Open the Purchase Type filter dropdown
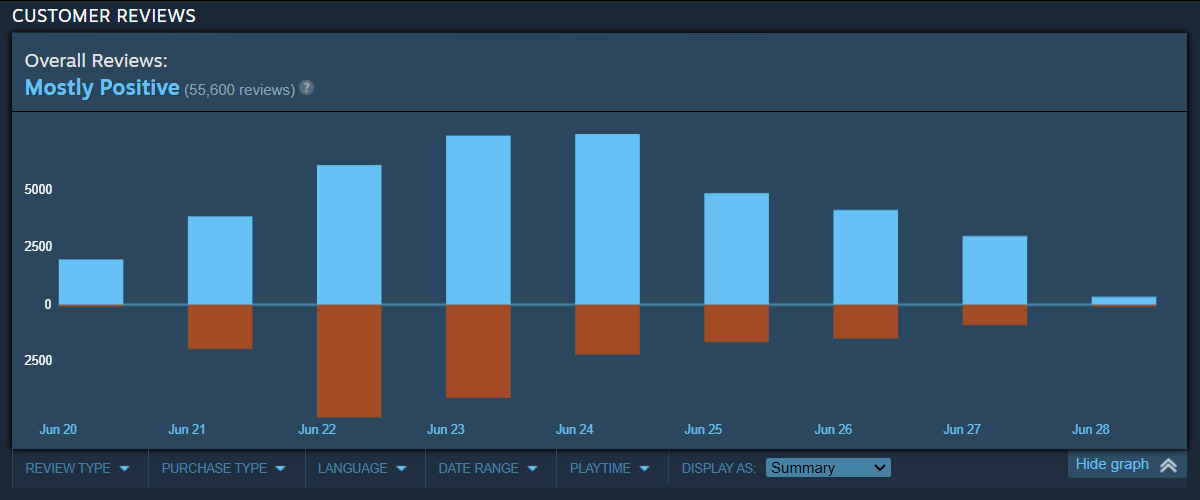The image size is (1200, 500). (x=224, y=468)
